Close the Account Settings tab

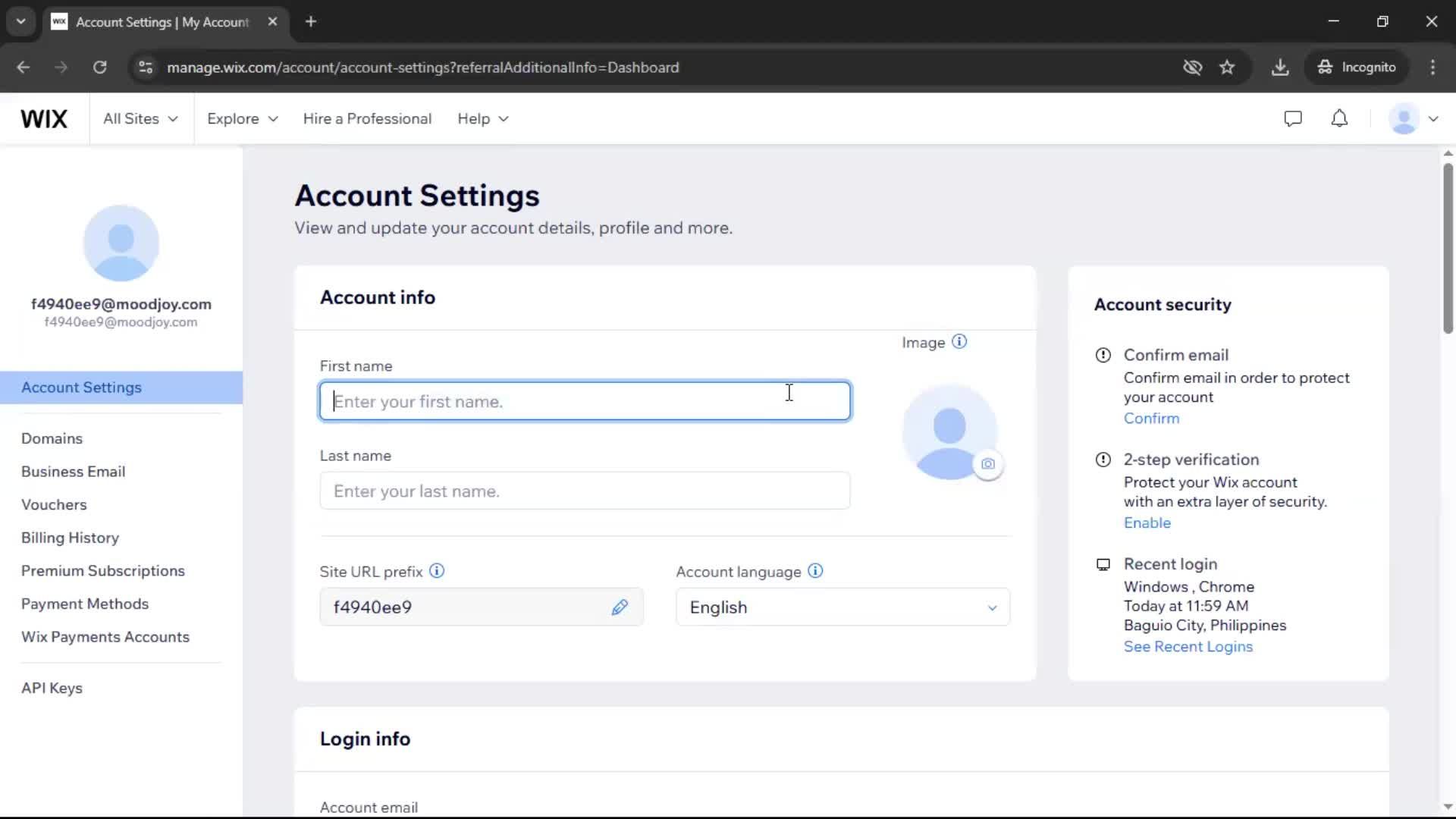(x=272, y=22)
